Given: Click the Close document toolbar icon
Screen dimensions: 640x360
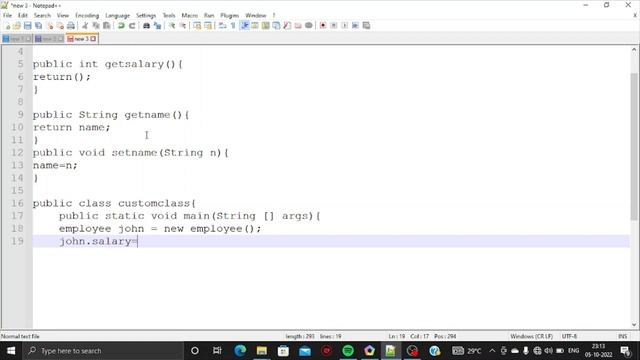Looking at the screenshot, I should pos(49,26).
